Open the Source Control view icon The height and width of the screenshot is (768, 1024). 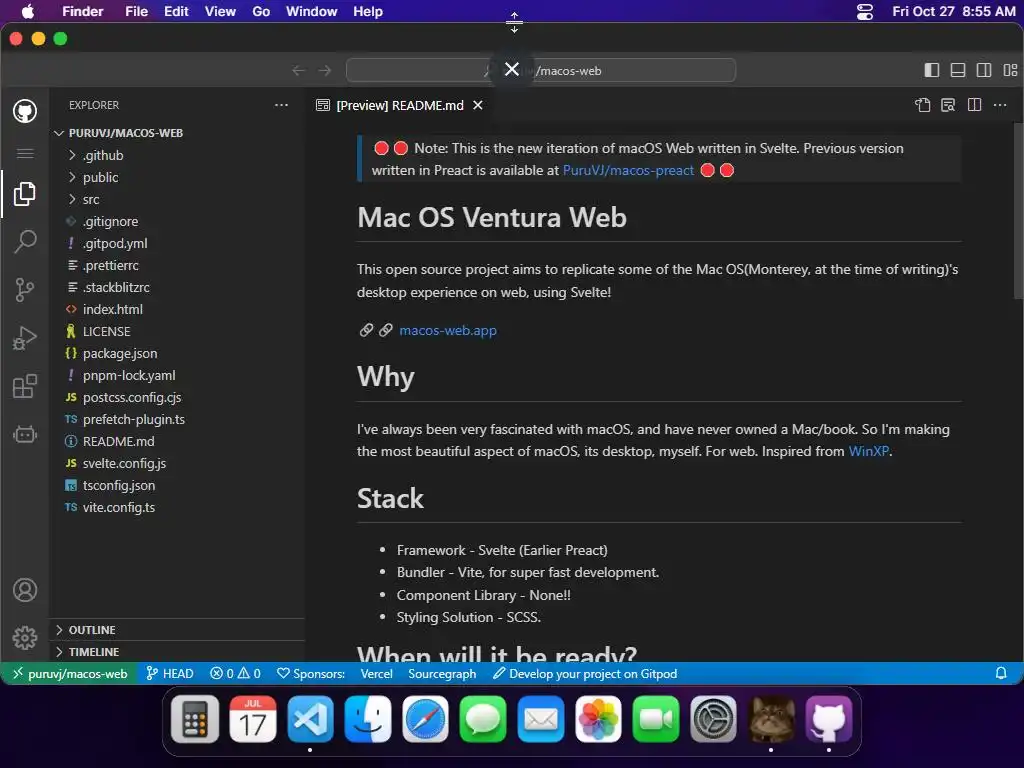click(x=25, y=289)
